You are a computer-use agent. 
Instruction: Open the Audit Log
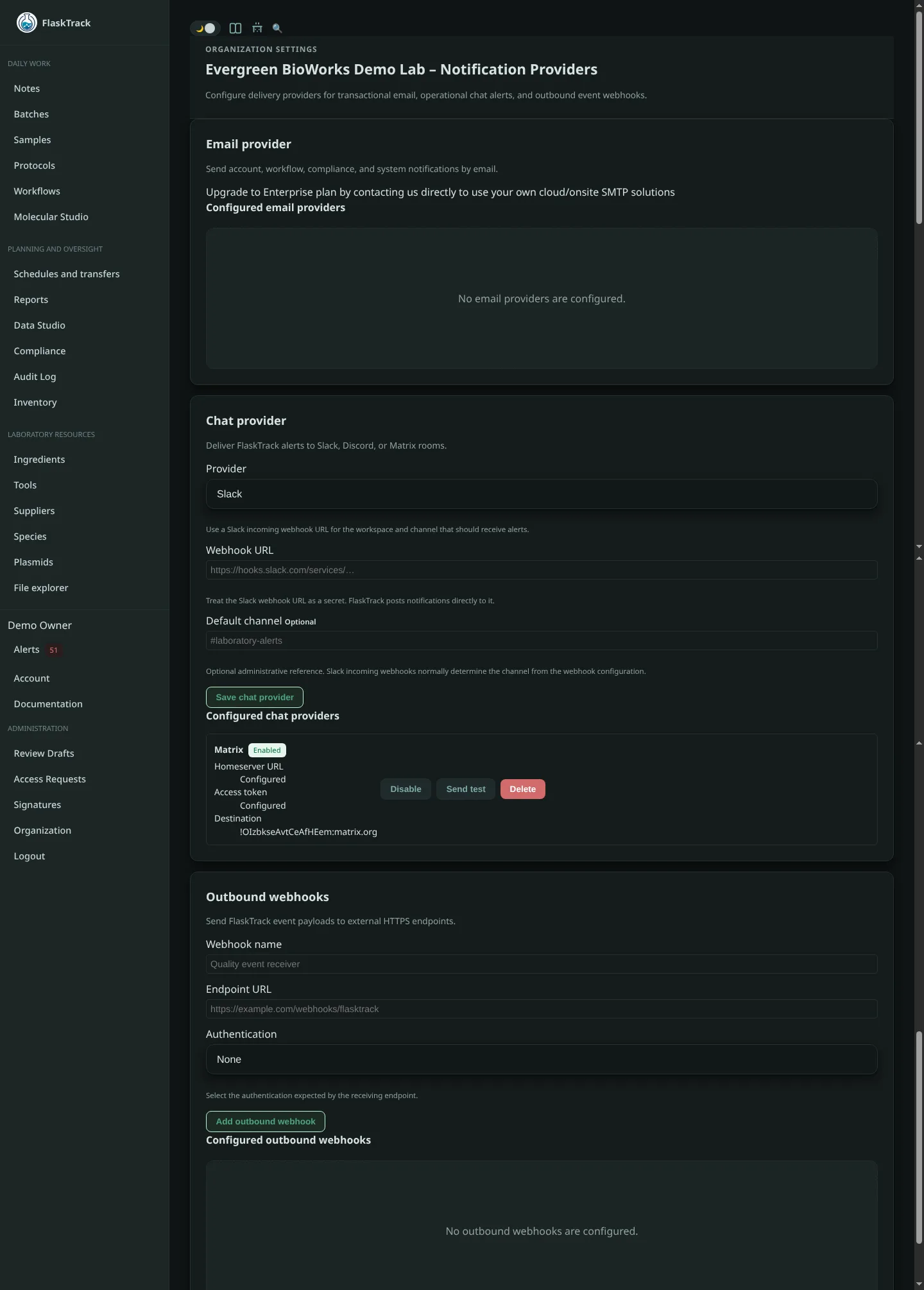coord(35,377)
